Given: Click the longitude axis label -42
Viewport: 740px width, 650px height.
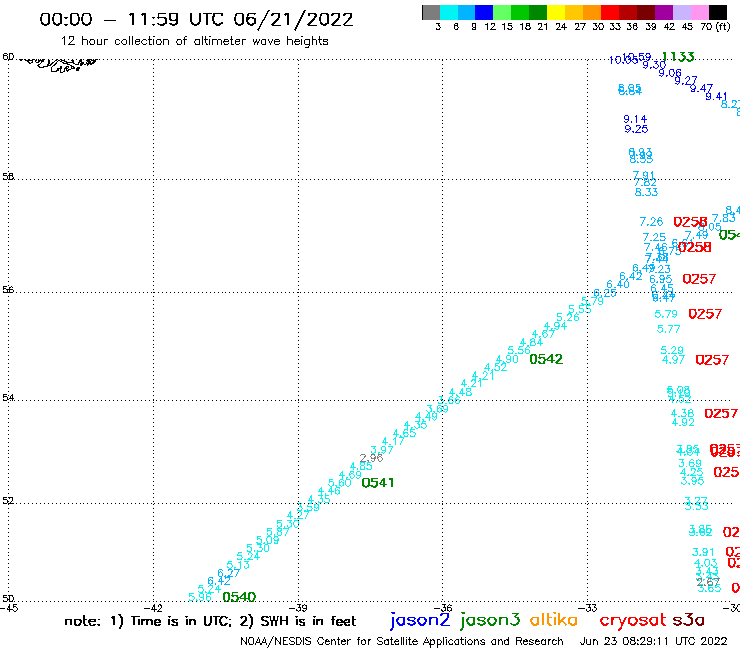Looking at the screenshot, I should (153, 608).
